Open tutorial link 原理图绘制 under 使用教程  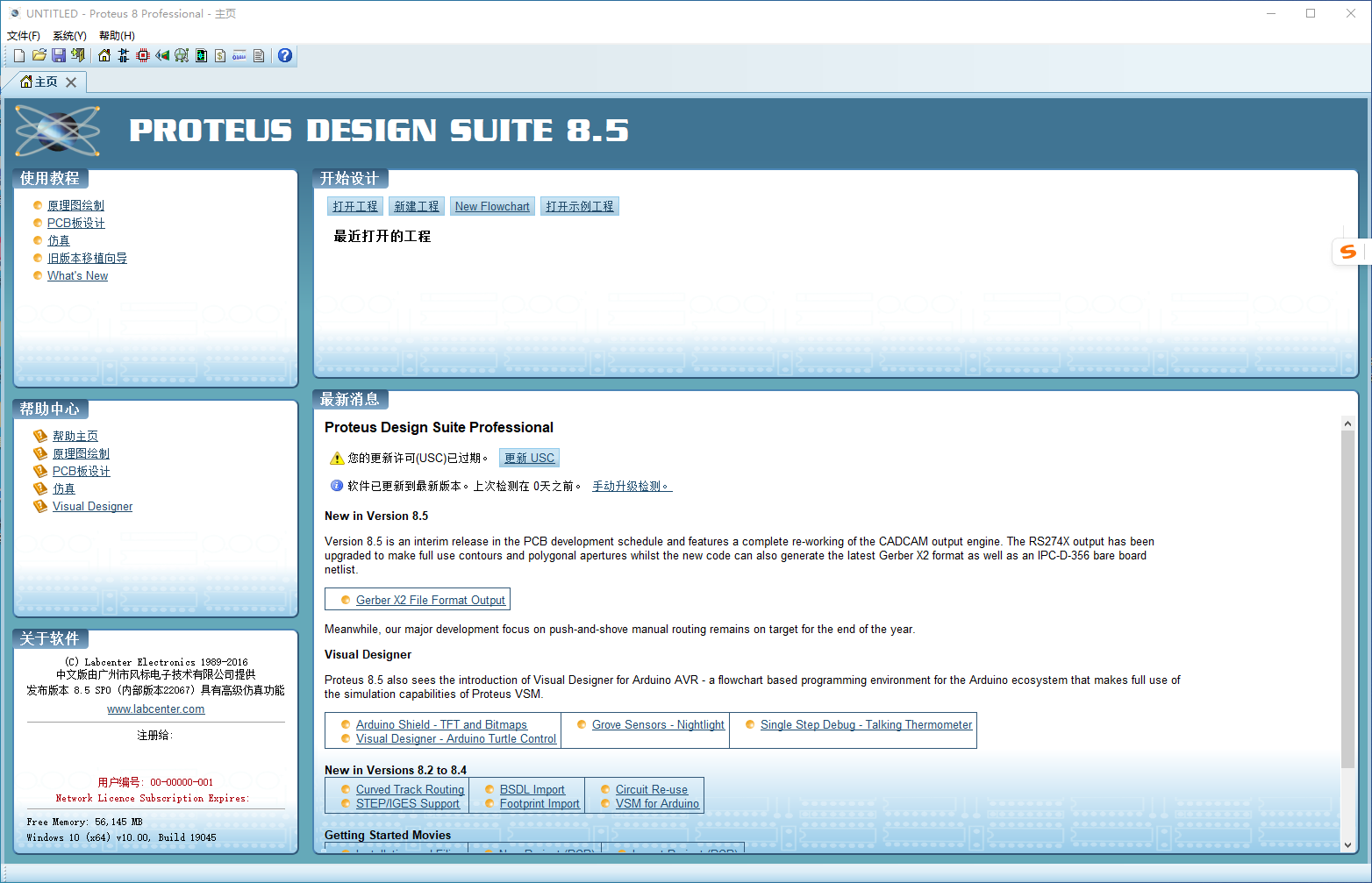(75, 205)
